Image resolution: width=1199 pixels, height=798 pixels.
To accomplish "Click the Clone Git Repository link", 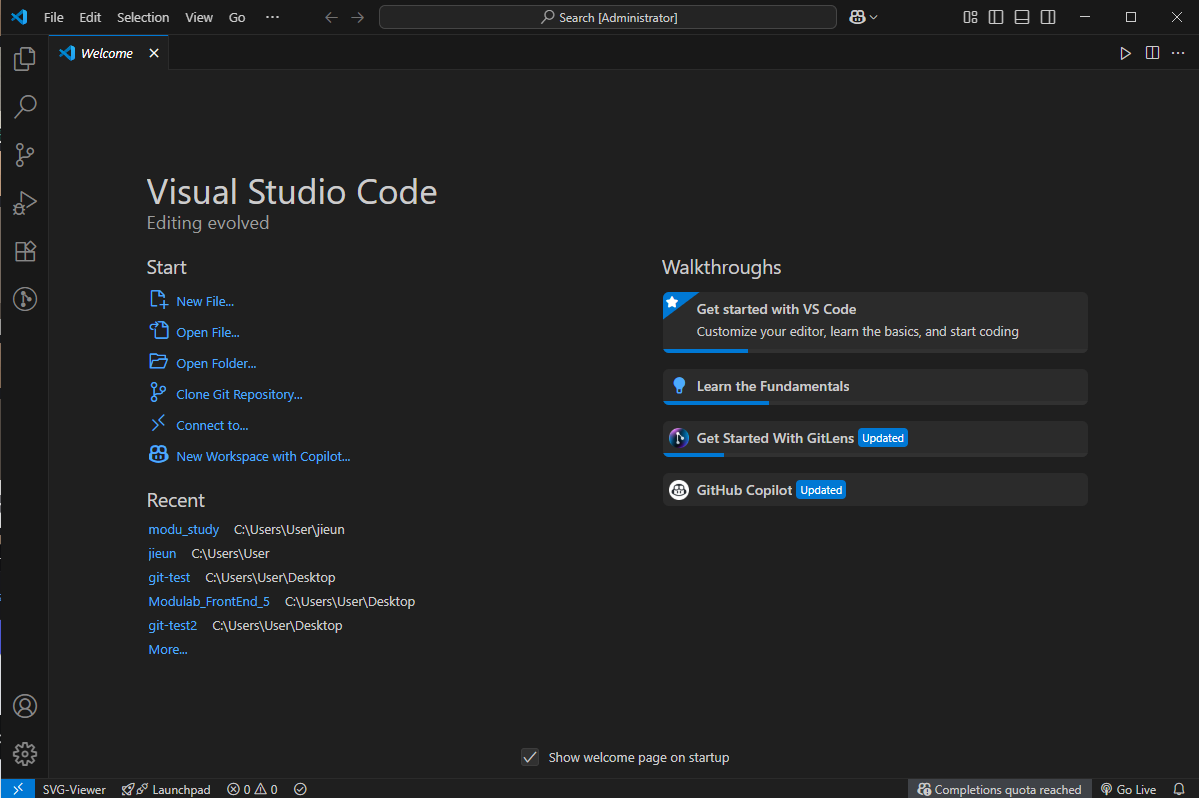I will 239,395.
